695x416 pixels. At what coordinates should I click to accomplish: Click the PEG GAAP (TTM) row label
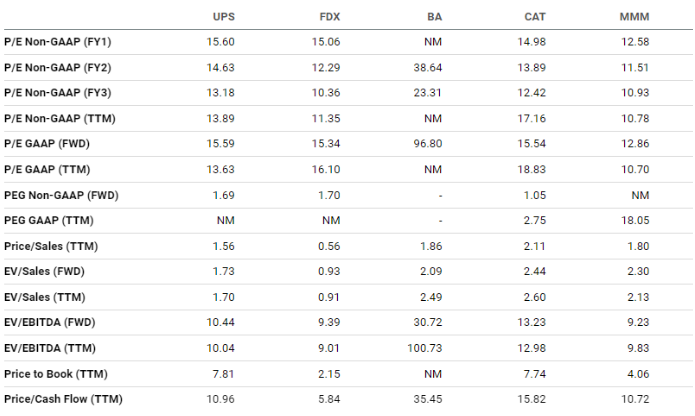point(49,221)
